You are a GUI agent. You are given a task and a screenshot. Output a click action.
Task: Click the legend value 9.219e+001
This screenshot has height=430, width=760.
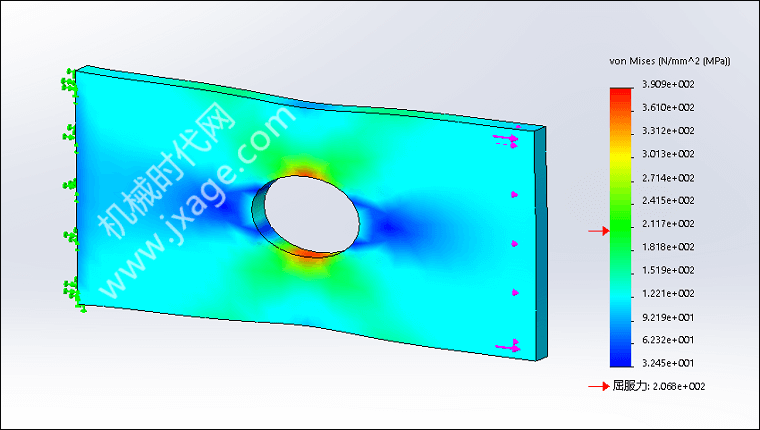[x=668, y=318]
